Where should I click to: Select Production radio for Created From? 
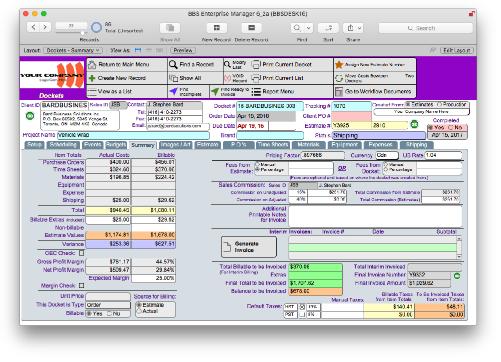point(439,104)
